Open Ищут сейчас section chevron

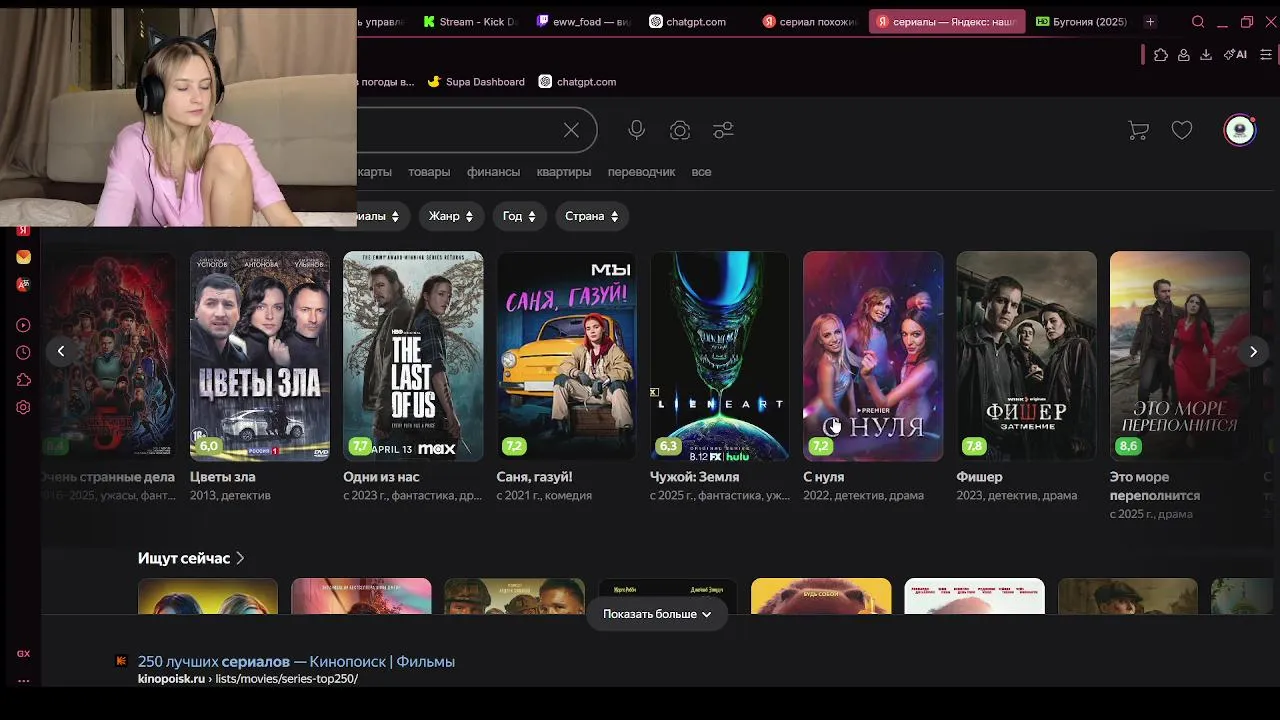pyautogui.click(x=240, y=558)
